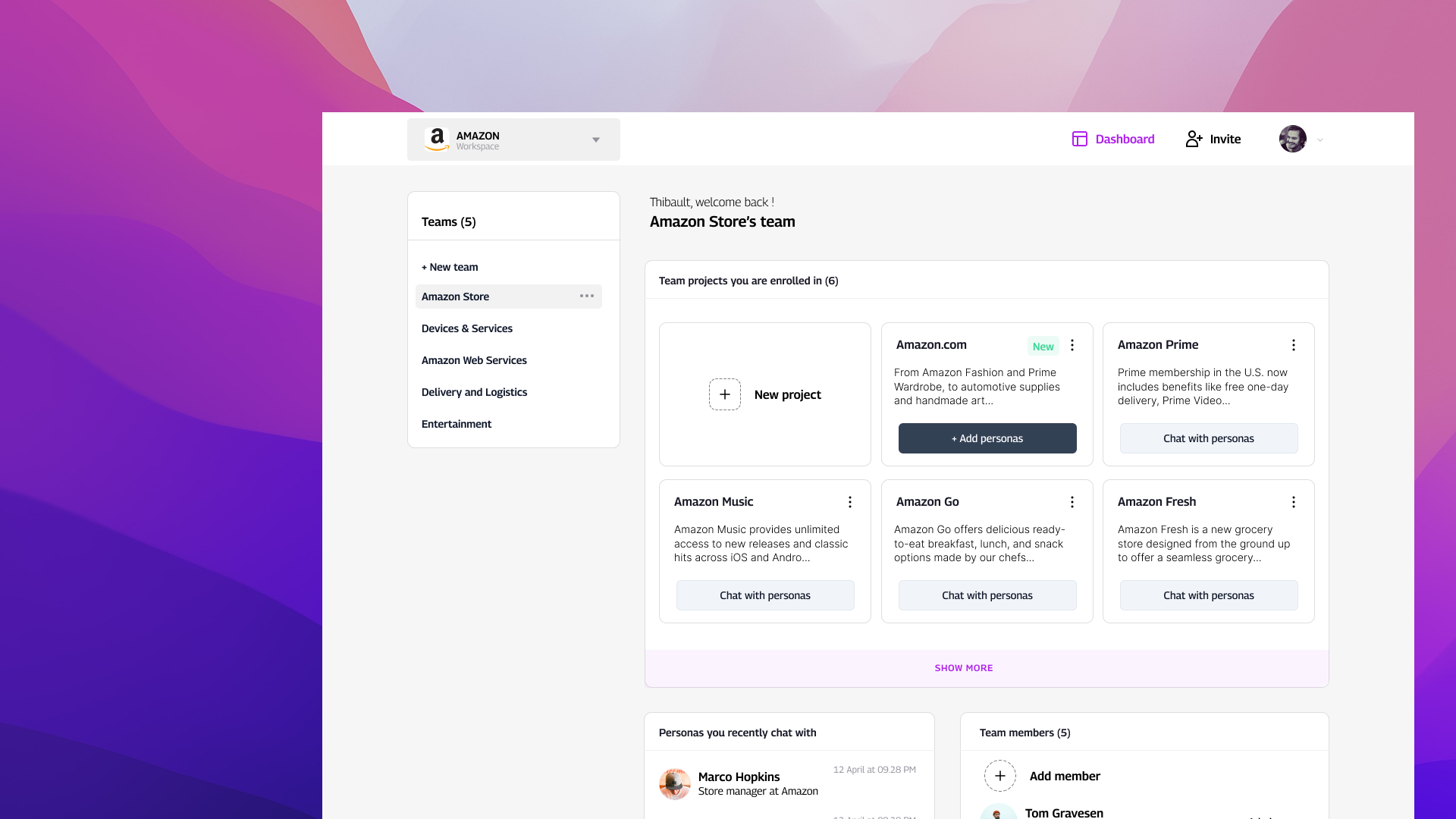The width and height of the screenshot is (1456, 819).
Task: Open the Amazon Fresh project menu dots
Action: tap(1294, 502)
